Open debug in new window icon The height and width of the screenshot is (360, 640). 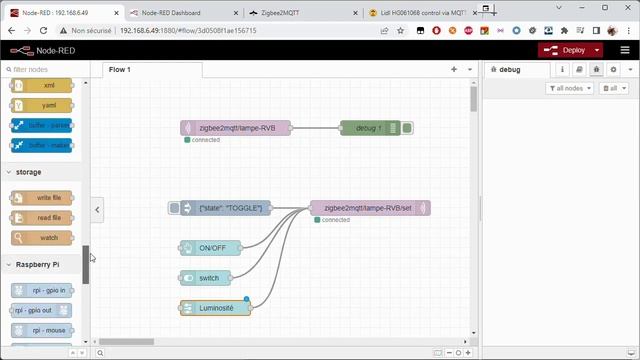click(x=632, y=353)
